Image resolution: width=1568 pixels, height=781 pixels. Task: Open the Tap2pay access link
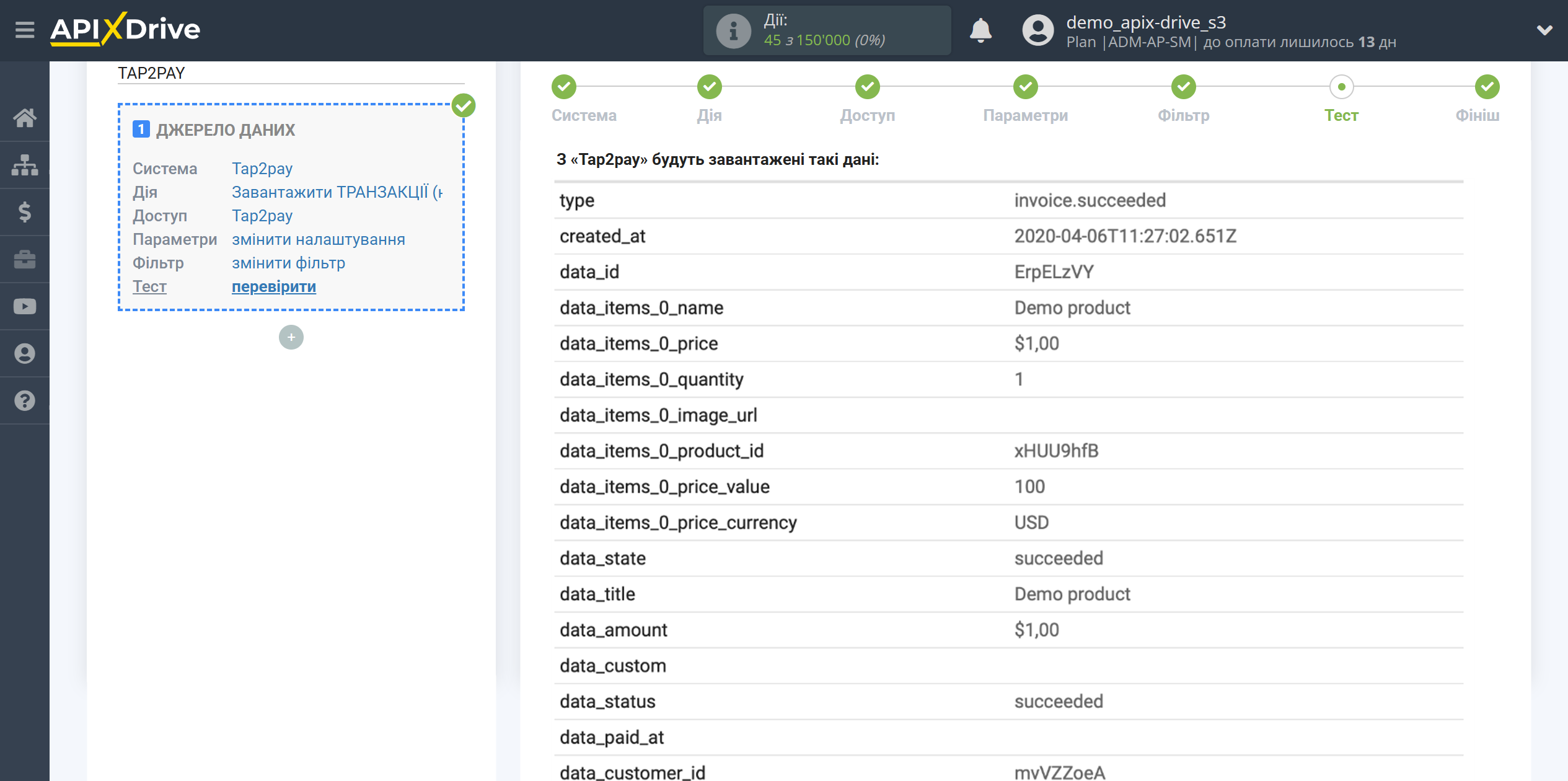click(x=262, y=216)
